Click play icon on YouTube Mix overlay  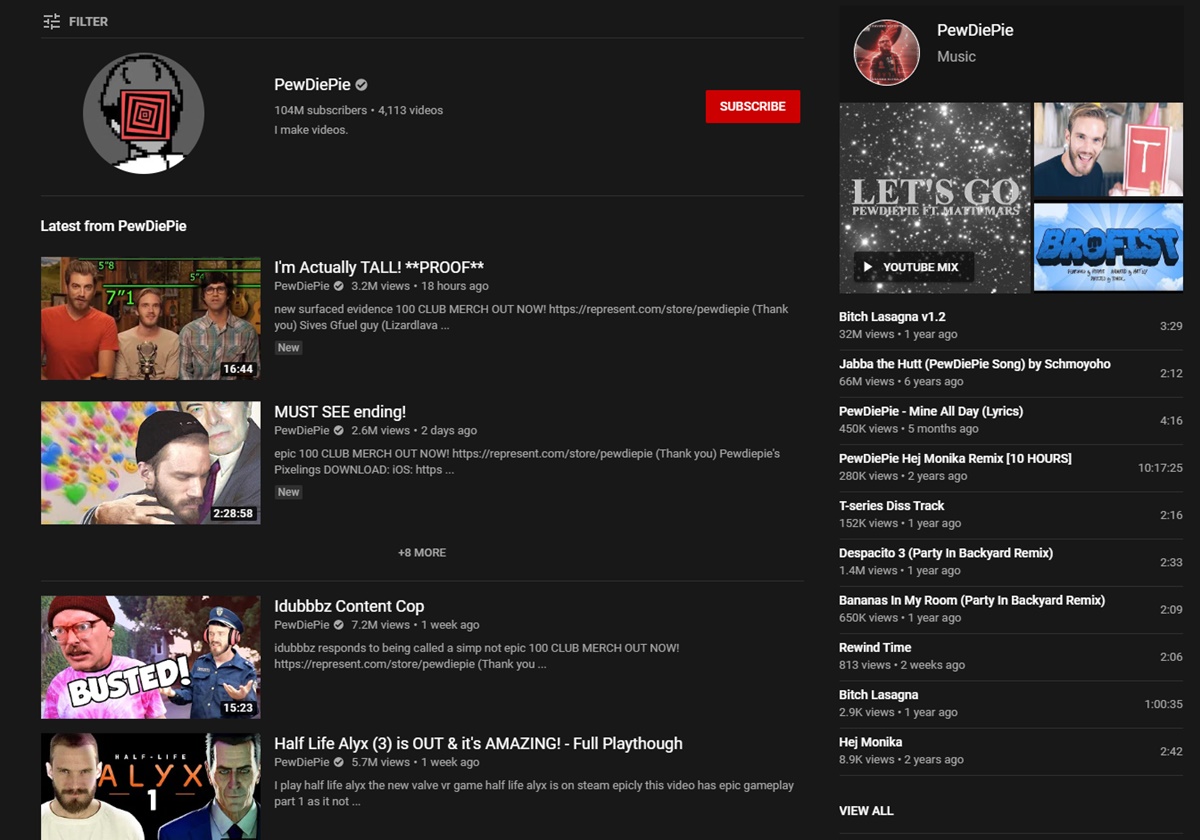[x=868, y=267]
